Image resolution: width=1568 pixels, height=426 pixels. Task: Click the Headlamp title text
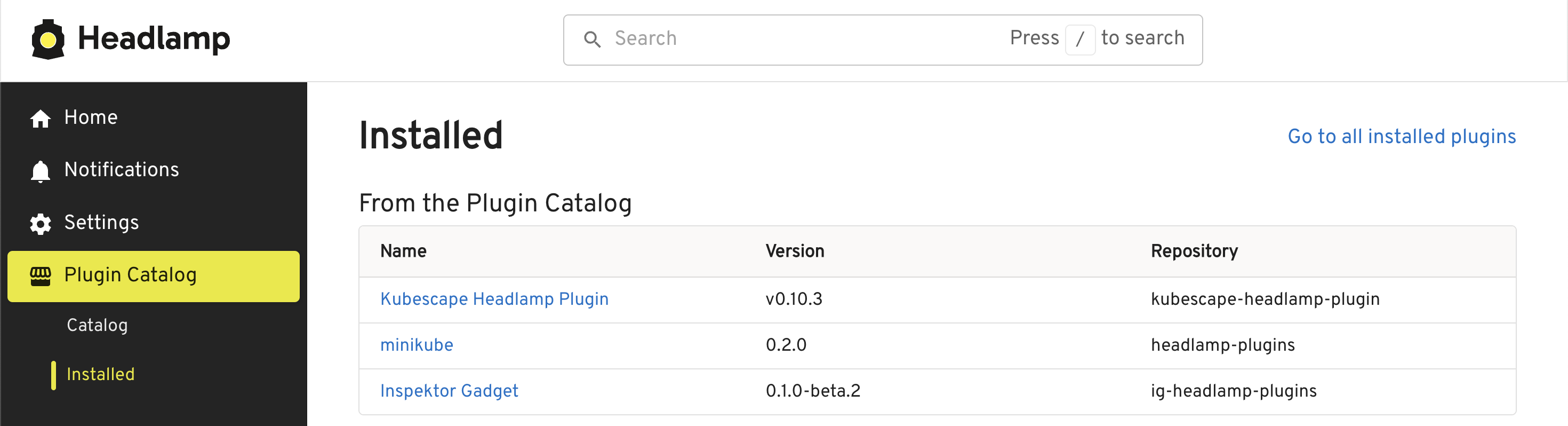154,38
